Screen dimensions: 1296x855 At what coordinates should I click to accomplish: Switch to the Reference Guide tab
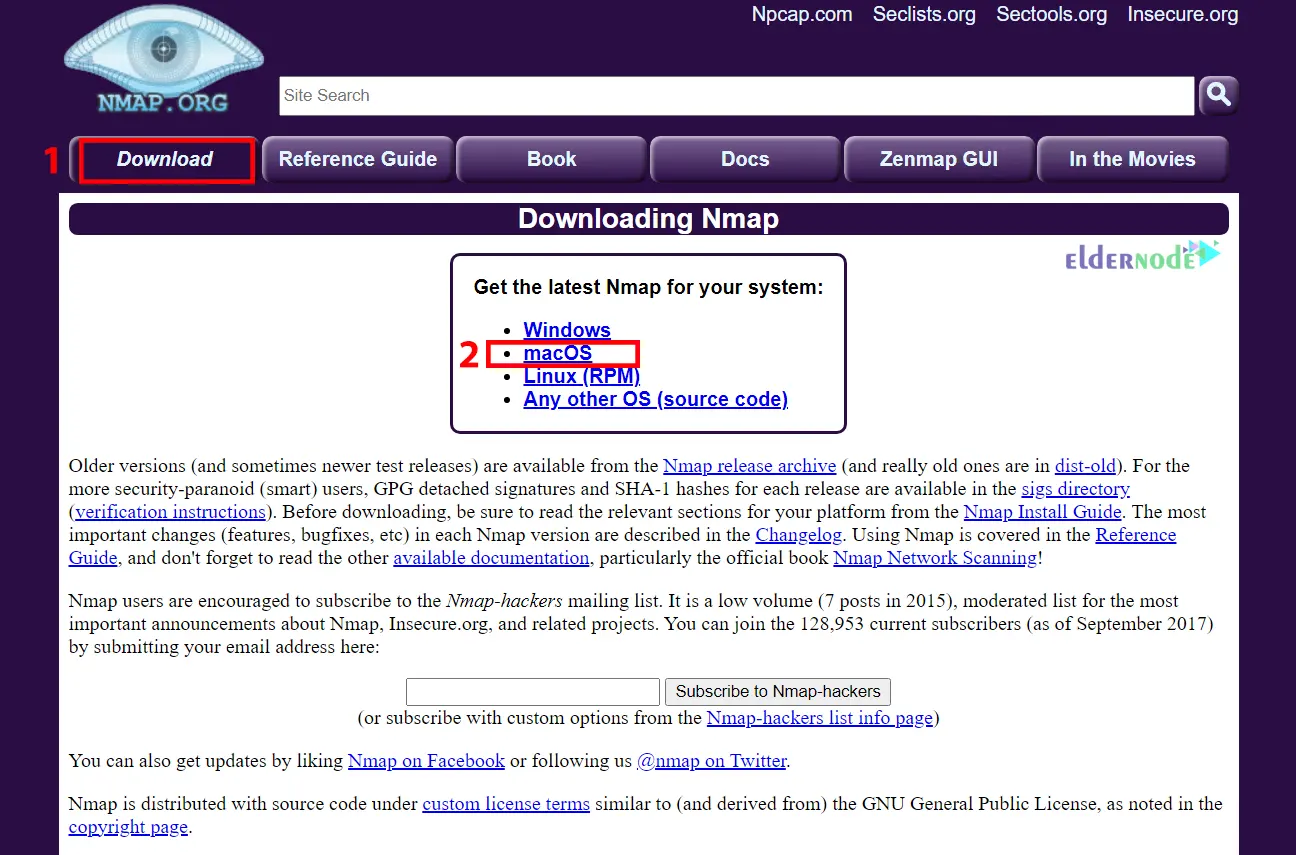point(358,160)
